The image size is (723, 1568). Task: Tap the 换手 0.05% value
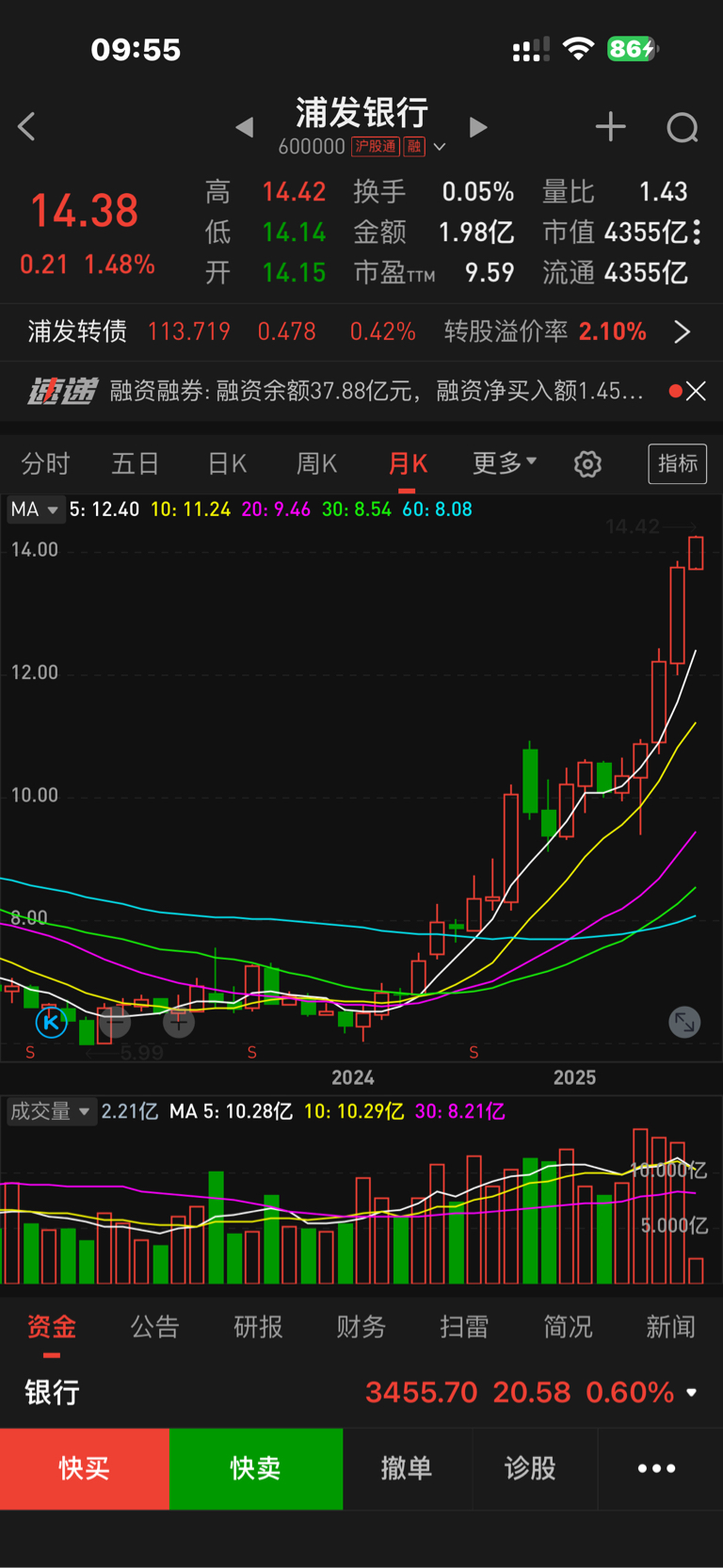click(x=478, y=192)
